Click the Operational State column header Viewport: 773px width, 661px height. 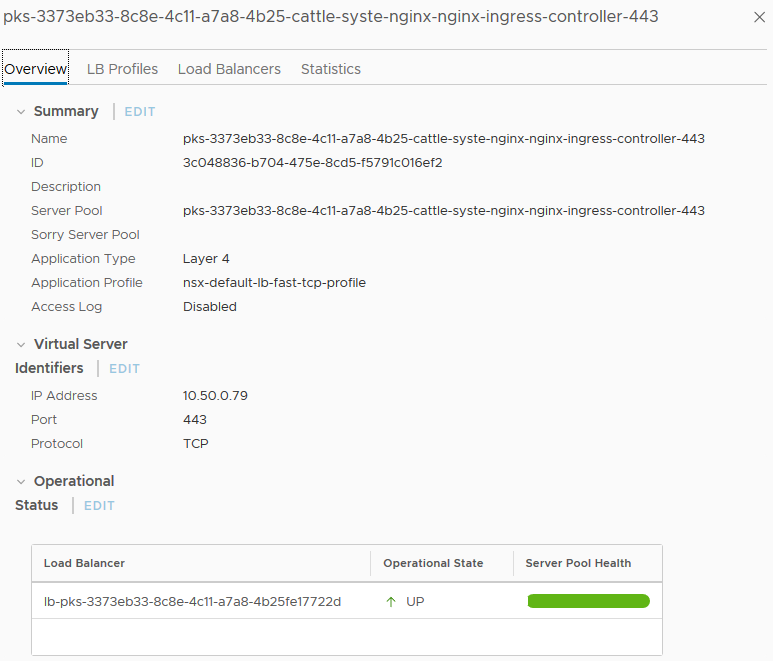tap(433, 564)
